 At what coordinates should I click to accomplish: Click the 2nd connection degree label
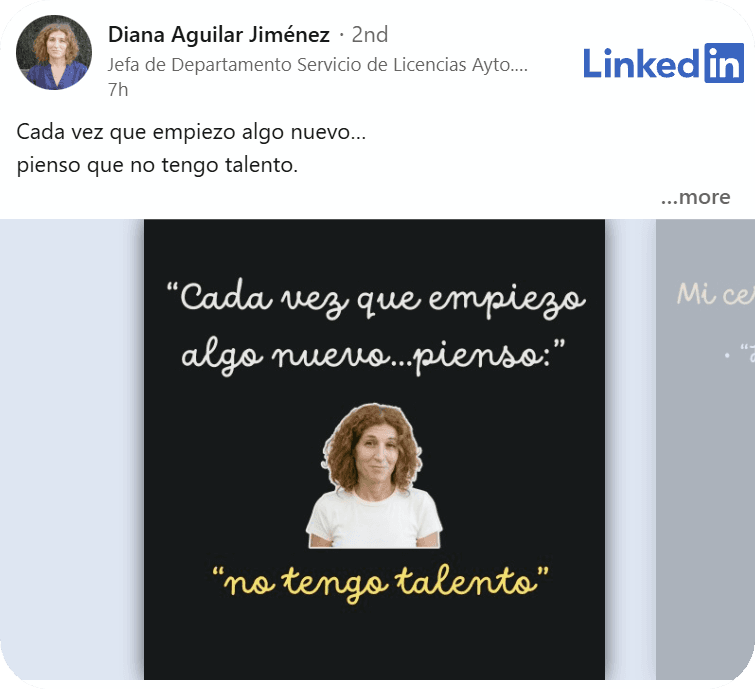pyautogui.click(x=369, y=35)
